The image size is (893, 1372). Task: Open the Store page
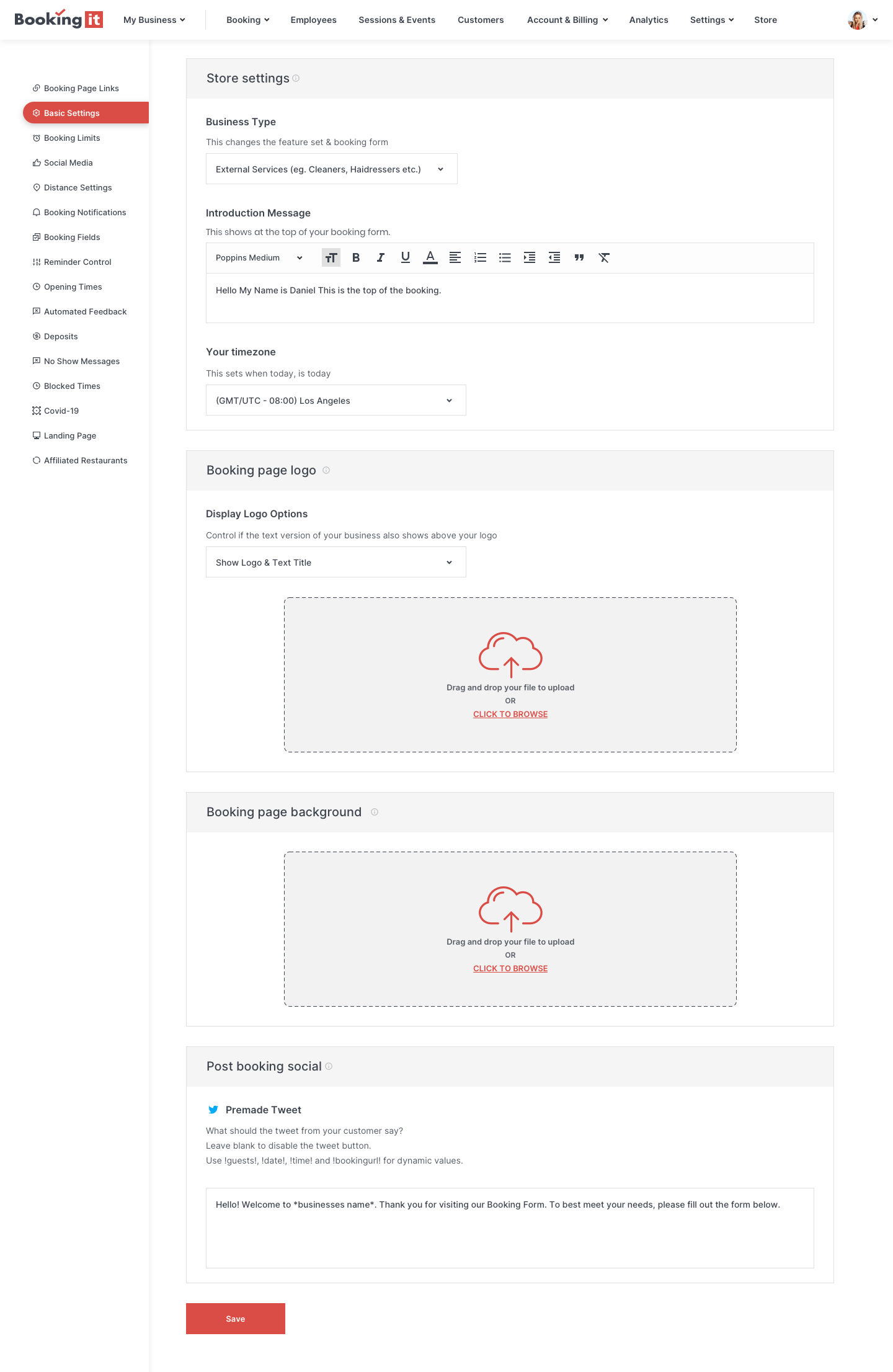[x=765, y=20]
